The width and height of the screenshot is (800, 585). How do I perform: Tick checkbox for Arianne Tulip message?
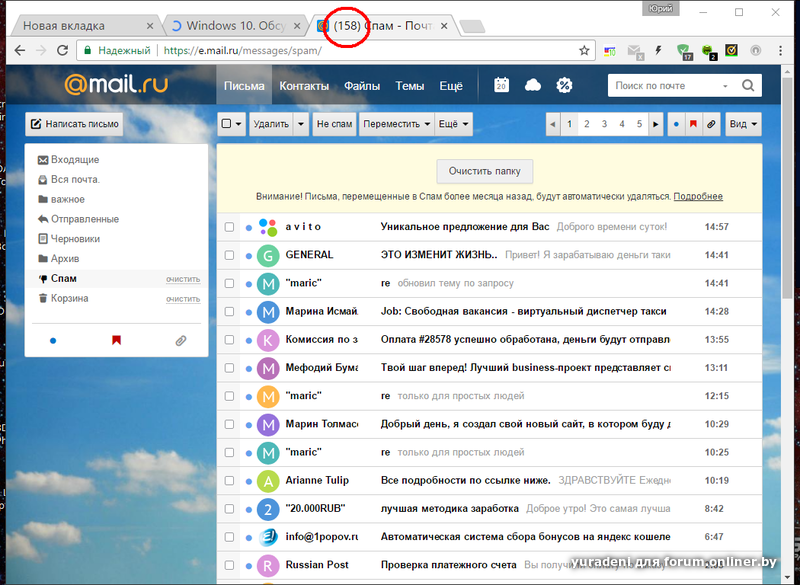229,480
